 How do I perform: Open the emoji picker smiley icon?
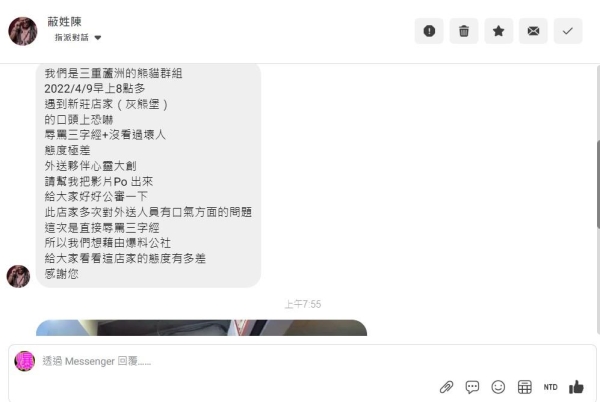click(x=498, y=387)
